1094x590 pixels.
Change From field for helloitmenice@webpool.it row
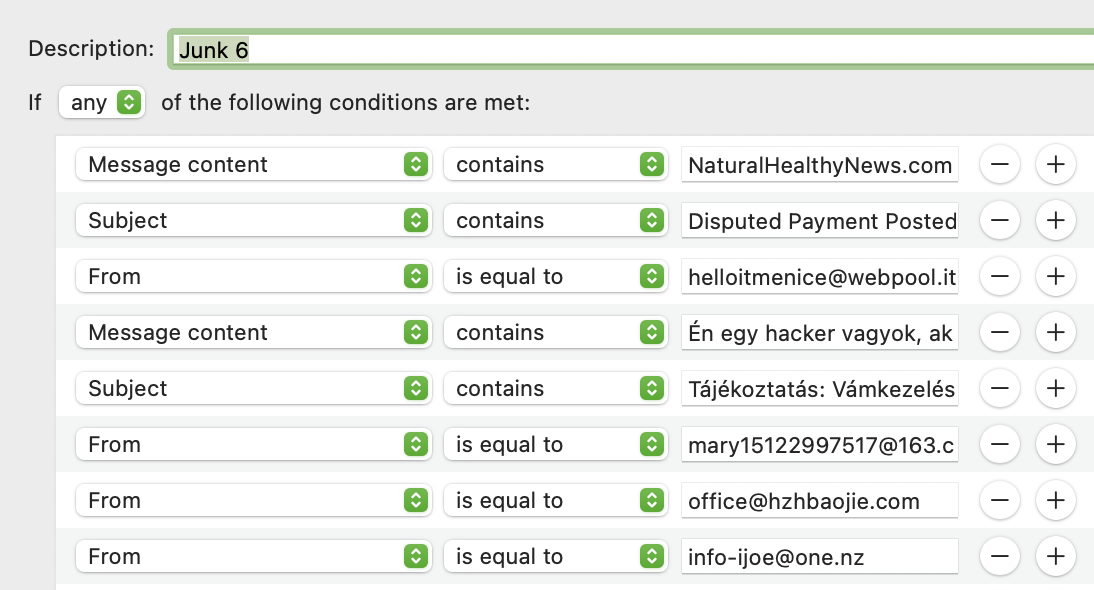pyautogui.click(x=253, y=277)
